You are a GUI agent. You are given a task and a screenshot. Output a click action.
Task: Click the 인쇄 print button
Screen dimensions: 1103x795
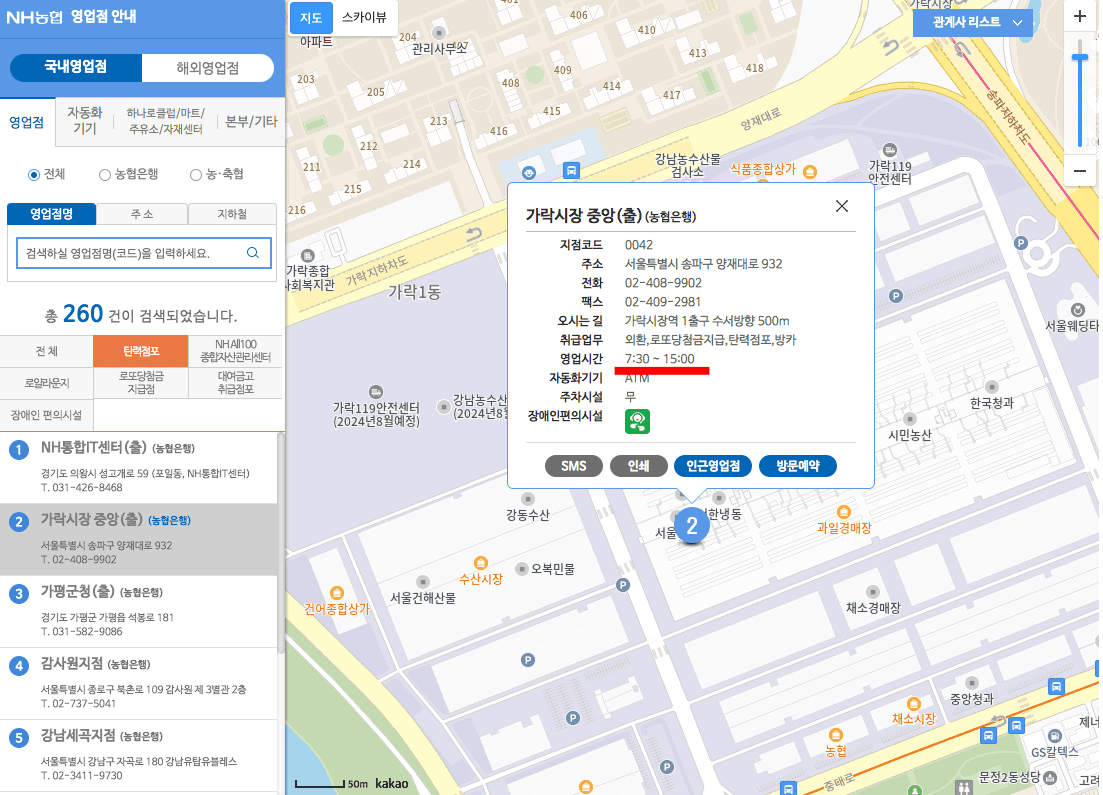pos(638,466)
